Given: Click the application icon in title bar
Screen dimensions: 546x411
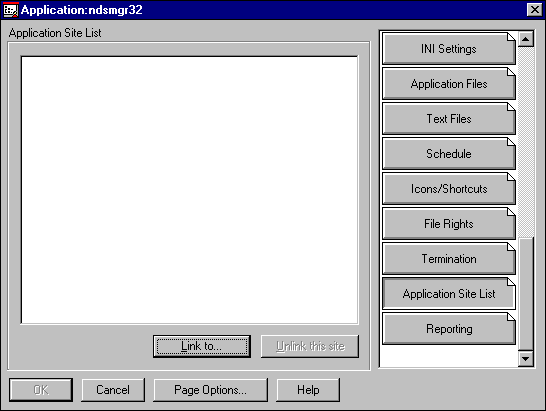Looking at the screenshot, I should (10, 9).
